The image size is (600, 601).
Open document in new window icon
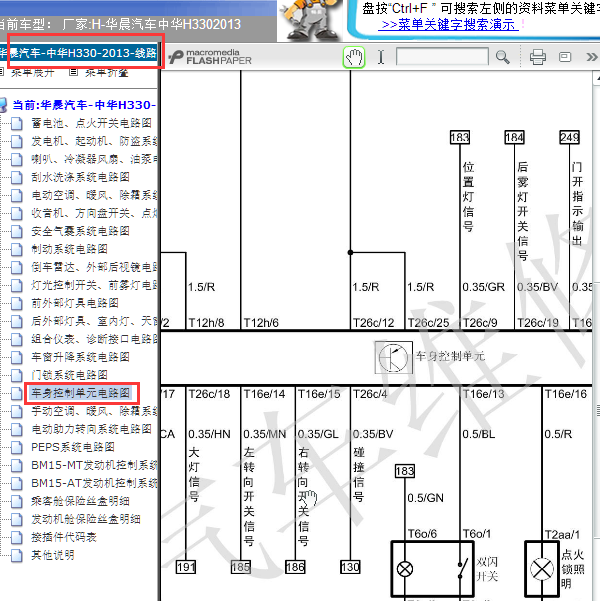click(x=565, y=57)
